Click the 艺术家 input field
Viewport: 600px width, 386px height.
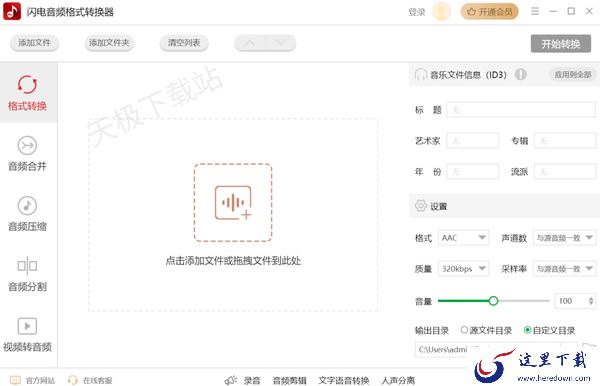coord(473,140)
